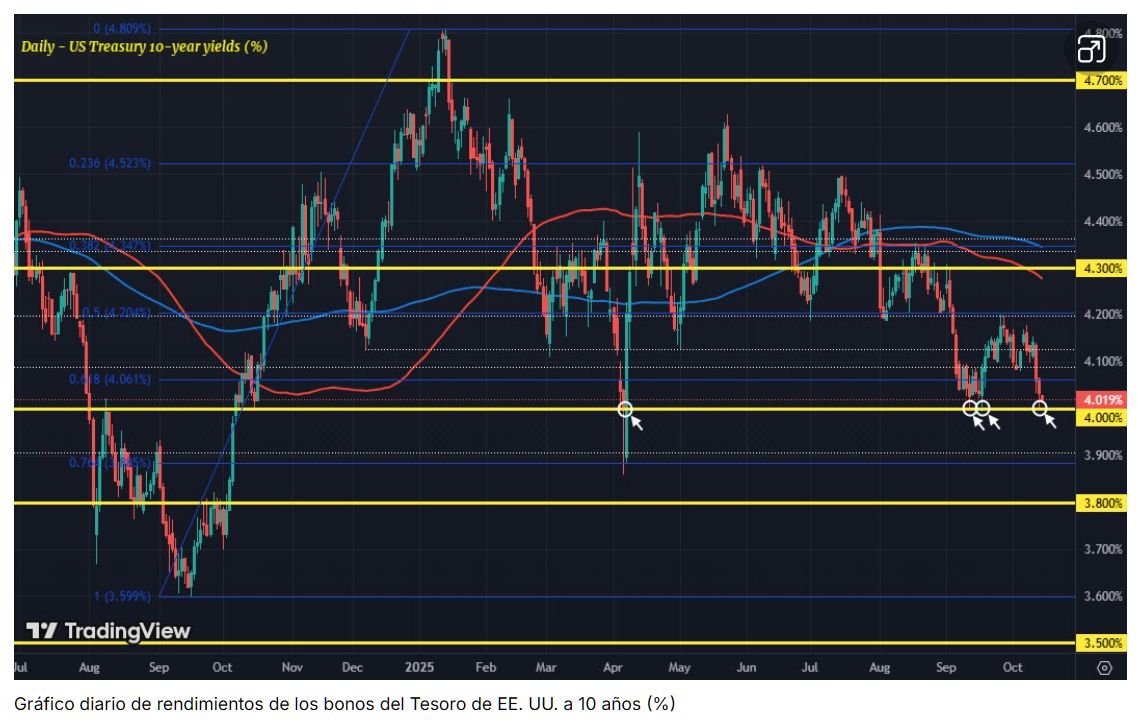Click the Spanish chart caption text
The width and height of the screenshot is (1142, 722).
[344, 704]
